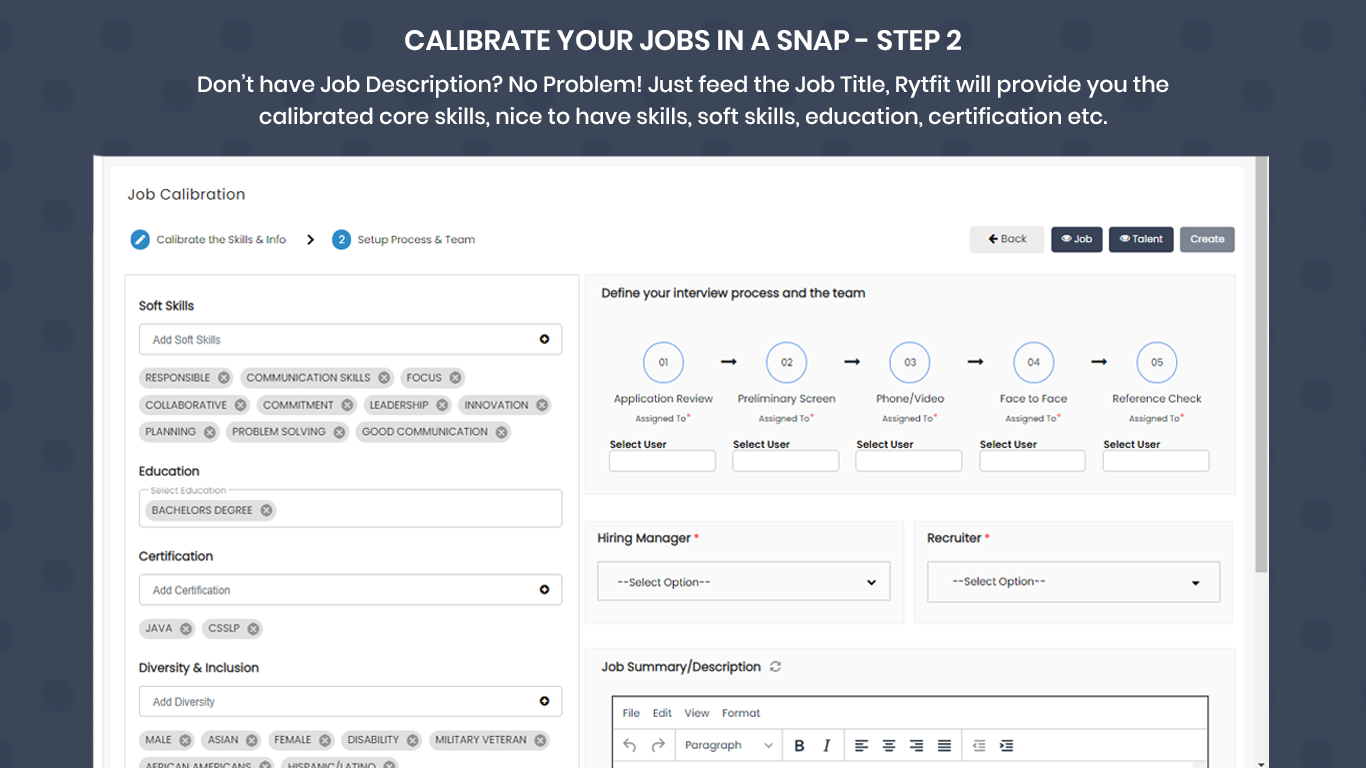Click the italic formatting icon

coord(826,745)
